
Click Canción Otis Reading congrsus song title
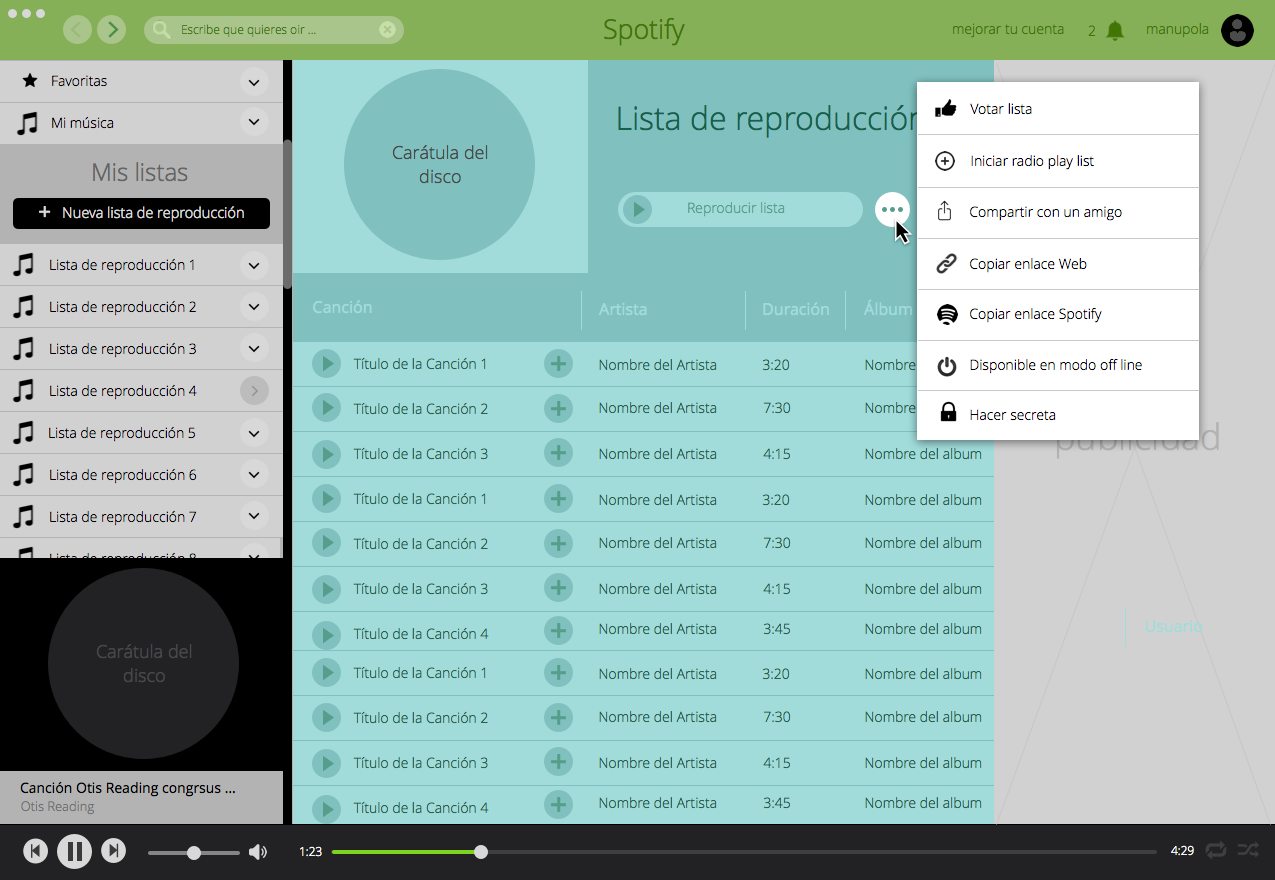pyautogui.click(x=128, y=788)
